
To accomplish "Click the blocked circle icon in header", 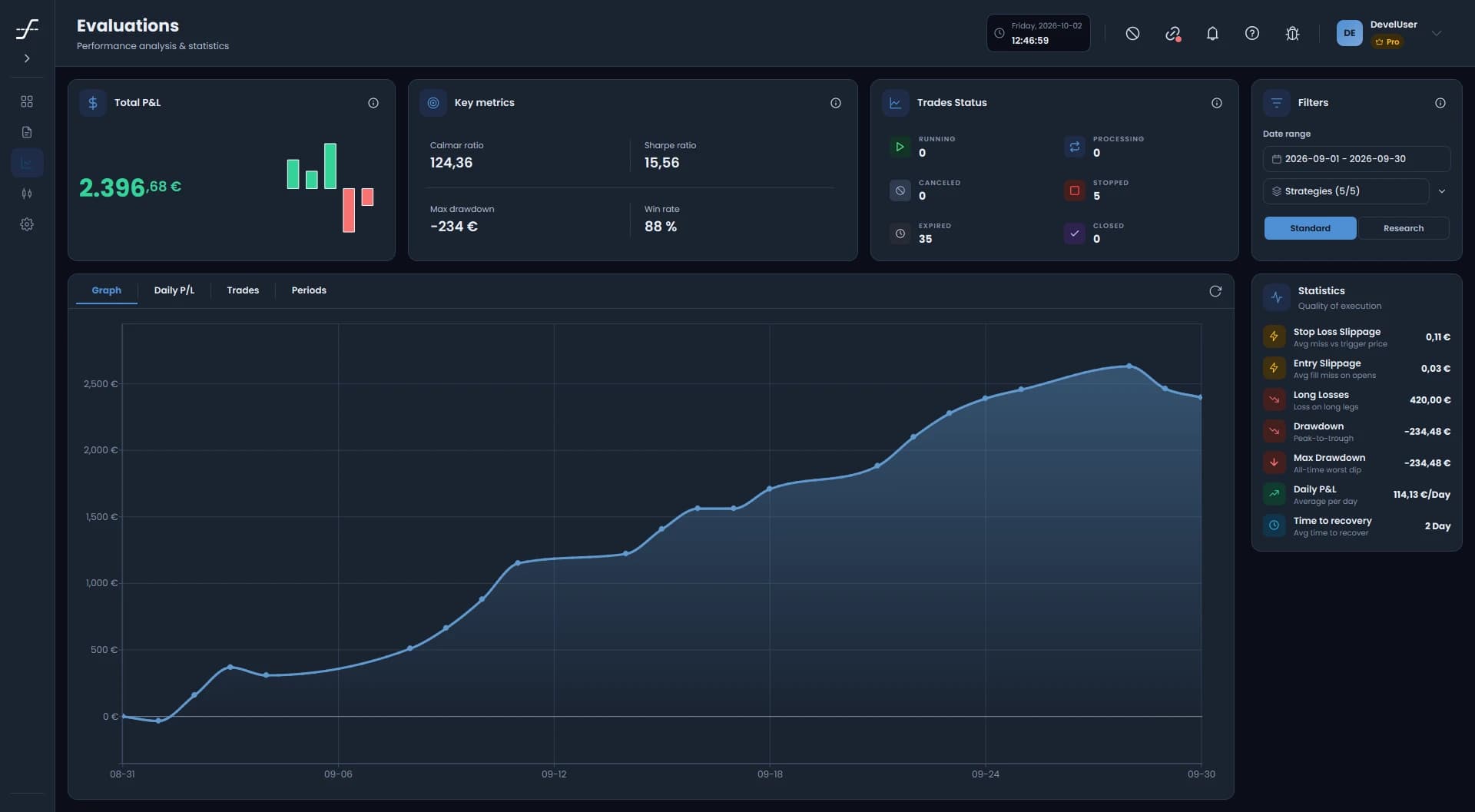I will (1132, 33).
